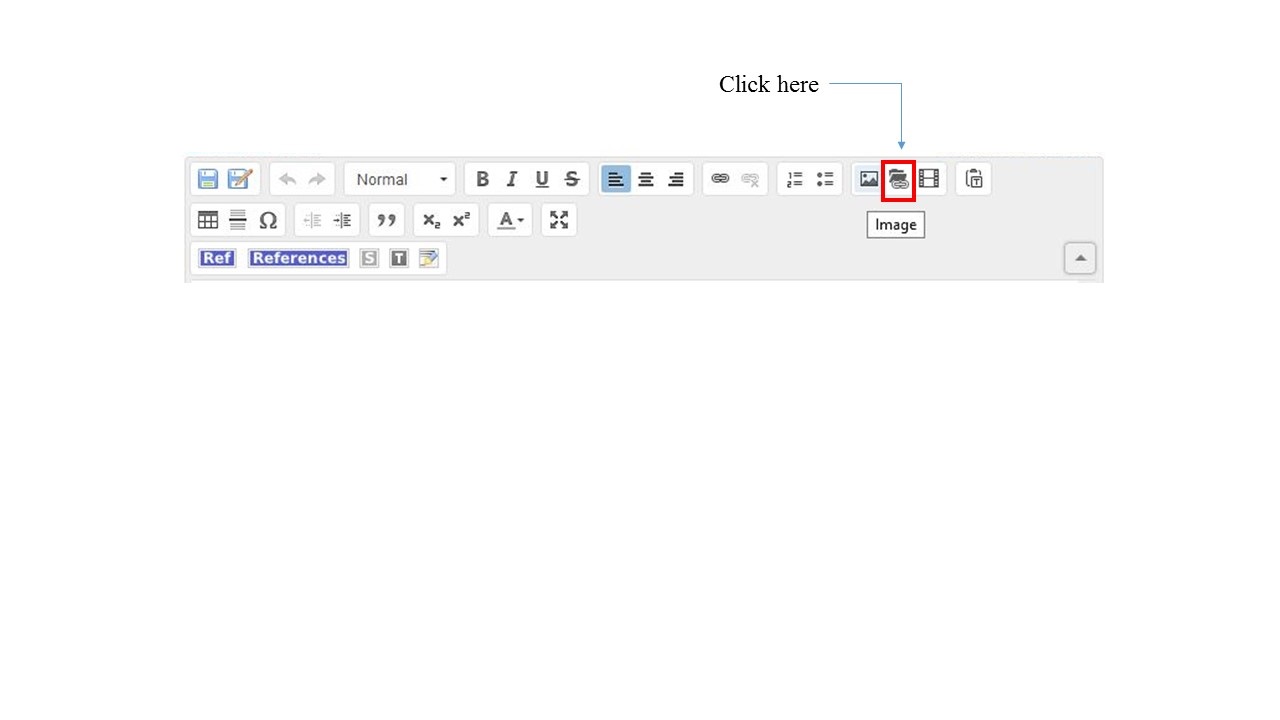The height and width of the screenshot is (720, 1280).
Task: Insert a numbered list
Action: [x=795, y=179]
